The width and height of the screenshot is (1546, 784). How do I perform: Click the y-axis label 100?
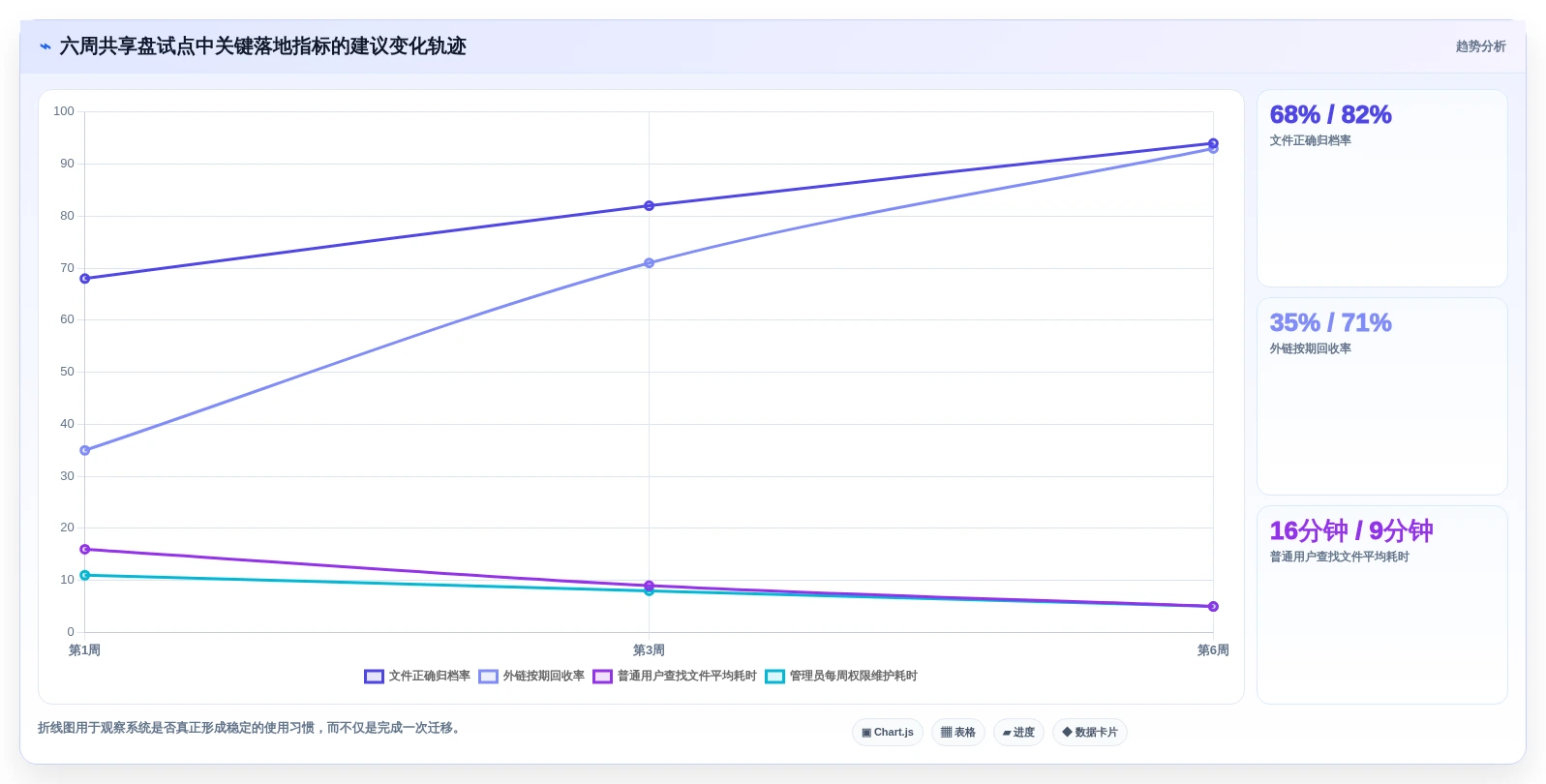tap(64, 111)
